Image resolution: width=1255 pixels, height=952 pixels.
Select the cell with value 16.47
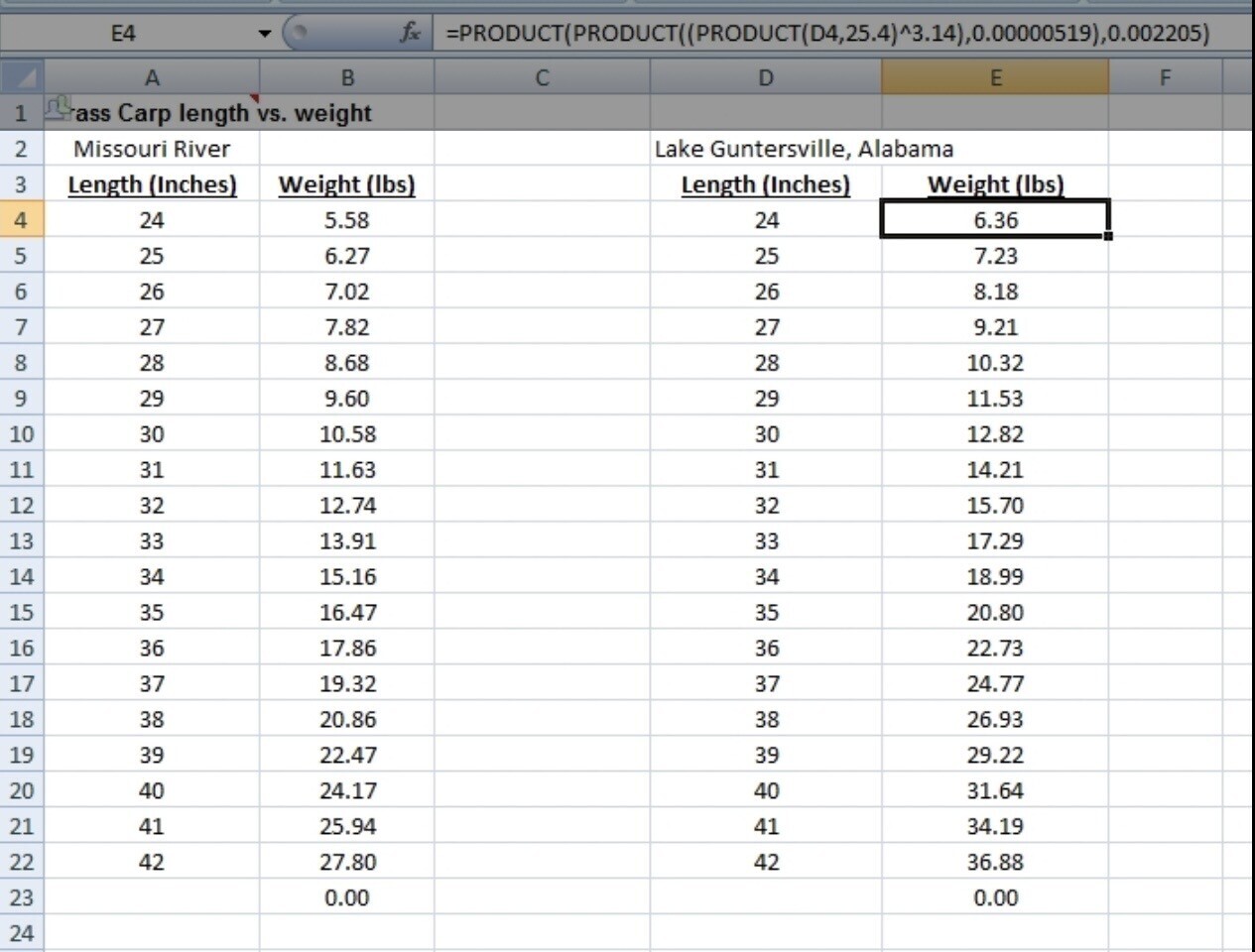(347, 613)
